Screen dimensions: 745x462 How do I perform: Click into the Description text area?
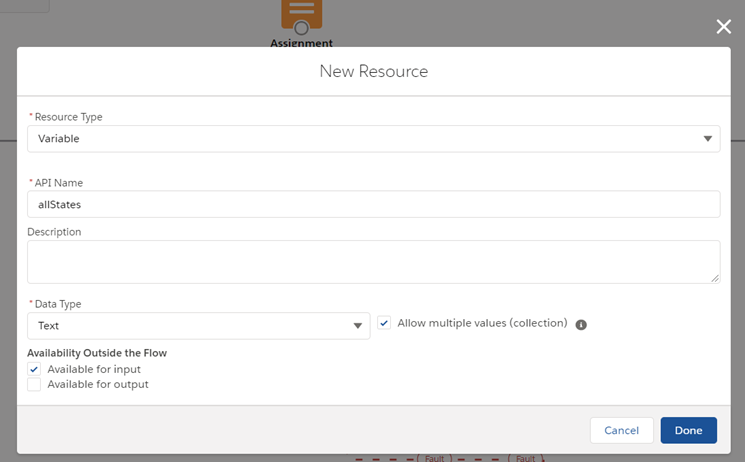(x=373, y=262)
